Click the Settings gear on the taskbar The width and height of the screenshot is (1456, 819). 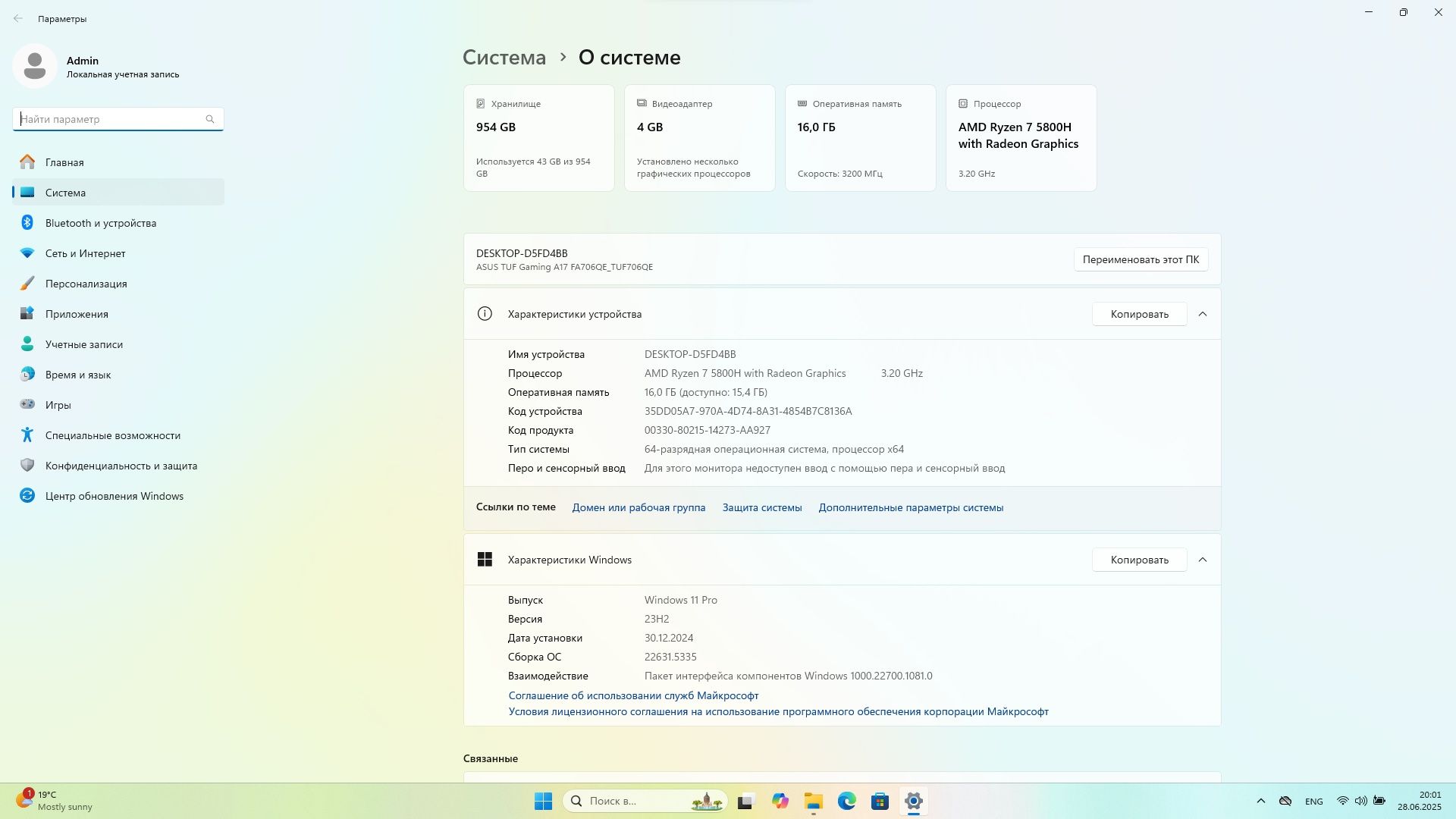[x=913, y=801]
